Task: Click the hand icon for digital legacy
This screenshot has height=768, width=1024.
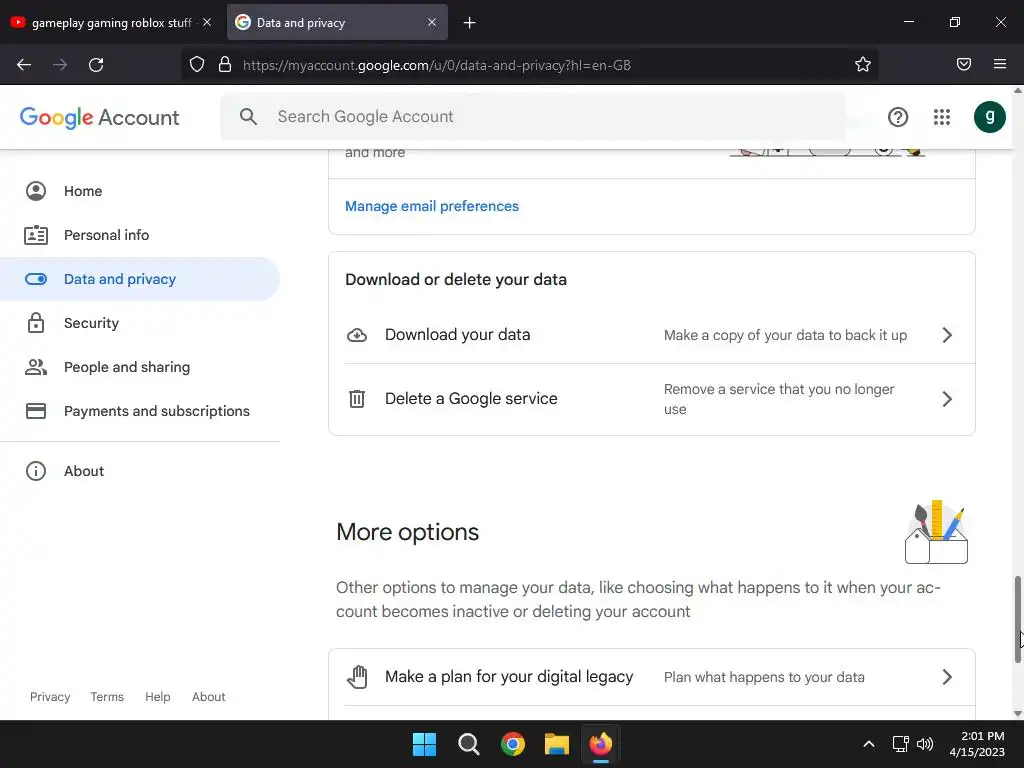Action: pos(357,677)
